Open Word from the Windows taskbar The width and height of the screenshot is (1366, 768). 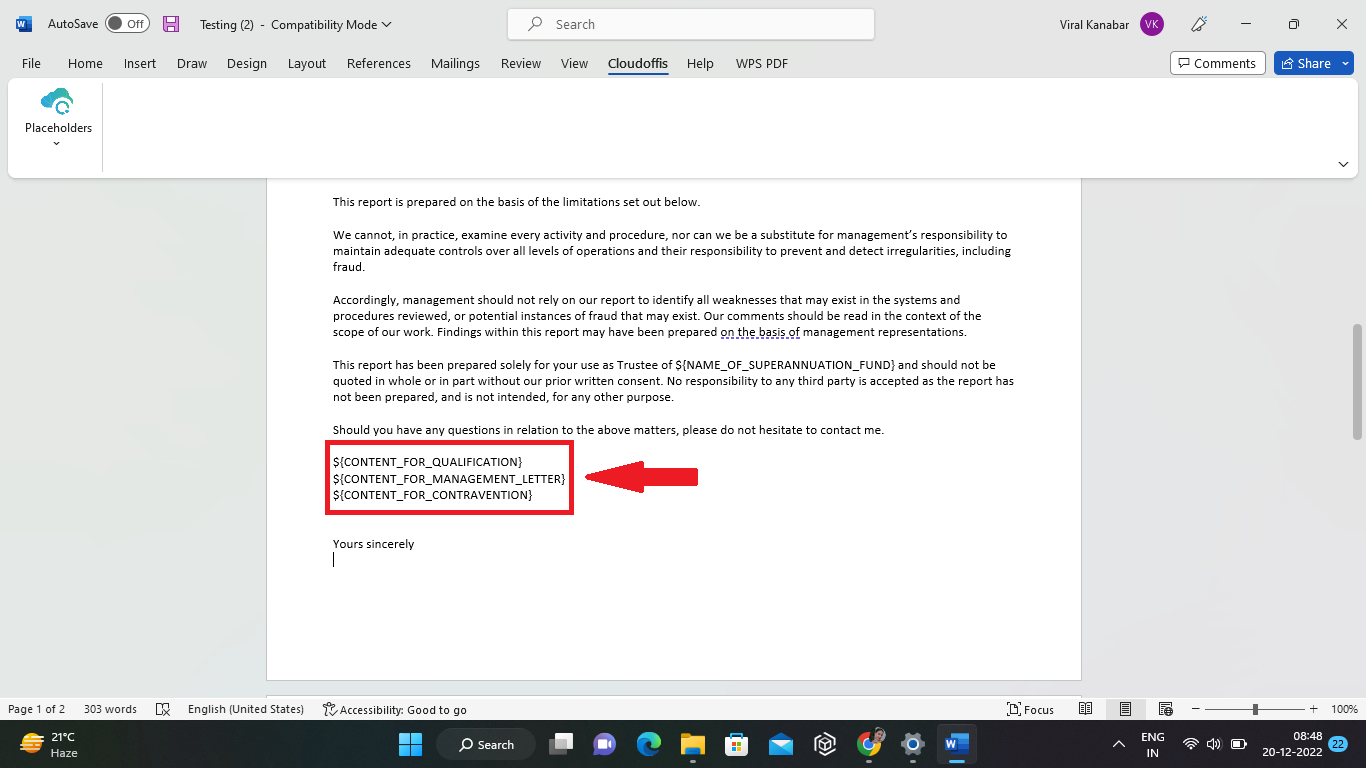coord(957,744)
